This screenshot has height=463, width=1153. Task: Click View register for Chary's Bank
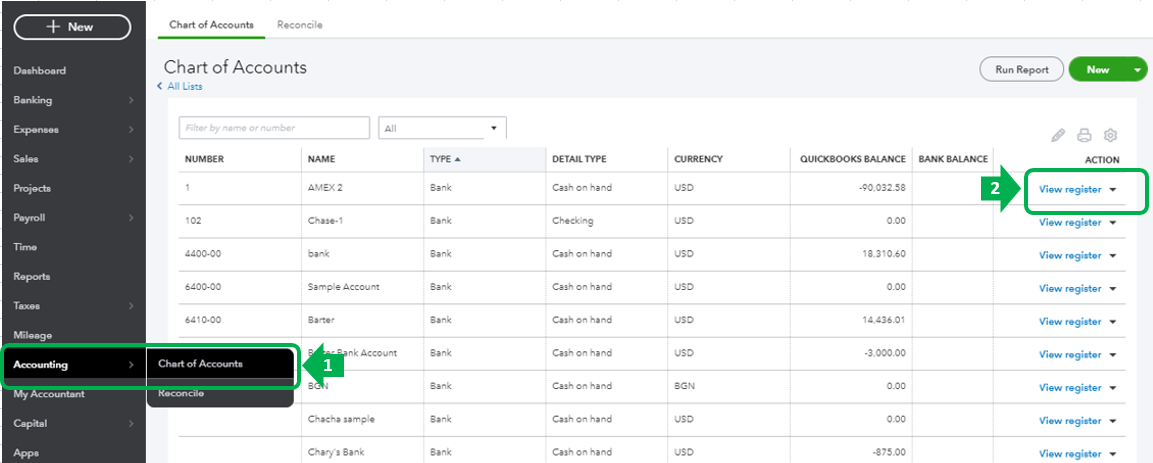point(1070,454)
